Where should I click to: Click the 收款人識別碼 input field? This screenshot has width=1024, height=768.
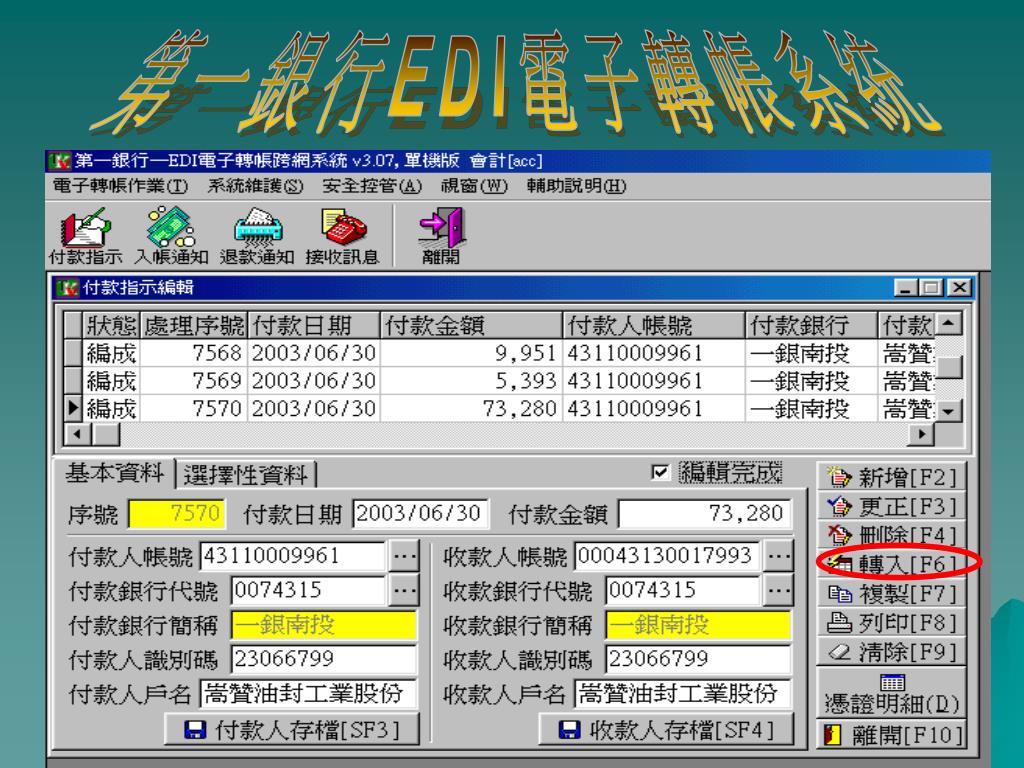pos(698,659)
